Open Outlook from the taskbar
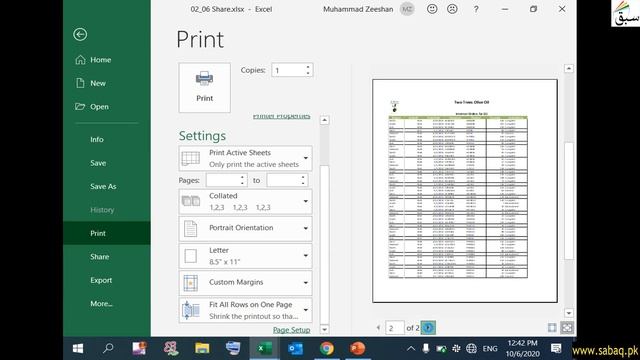 click(296, 348)
